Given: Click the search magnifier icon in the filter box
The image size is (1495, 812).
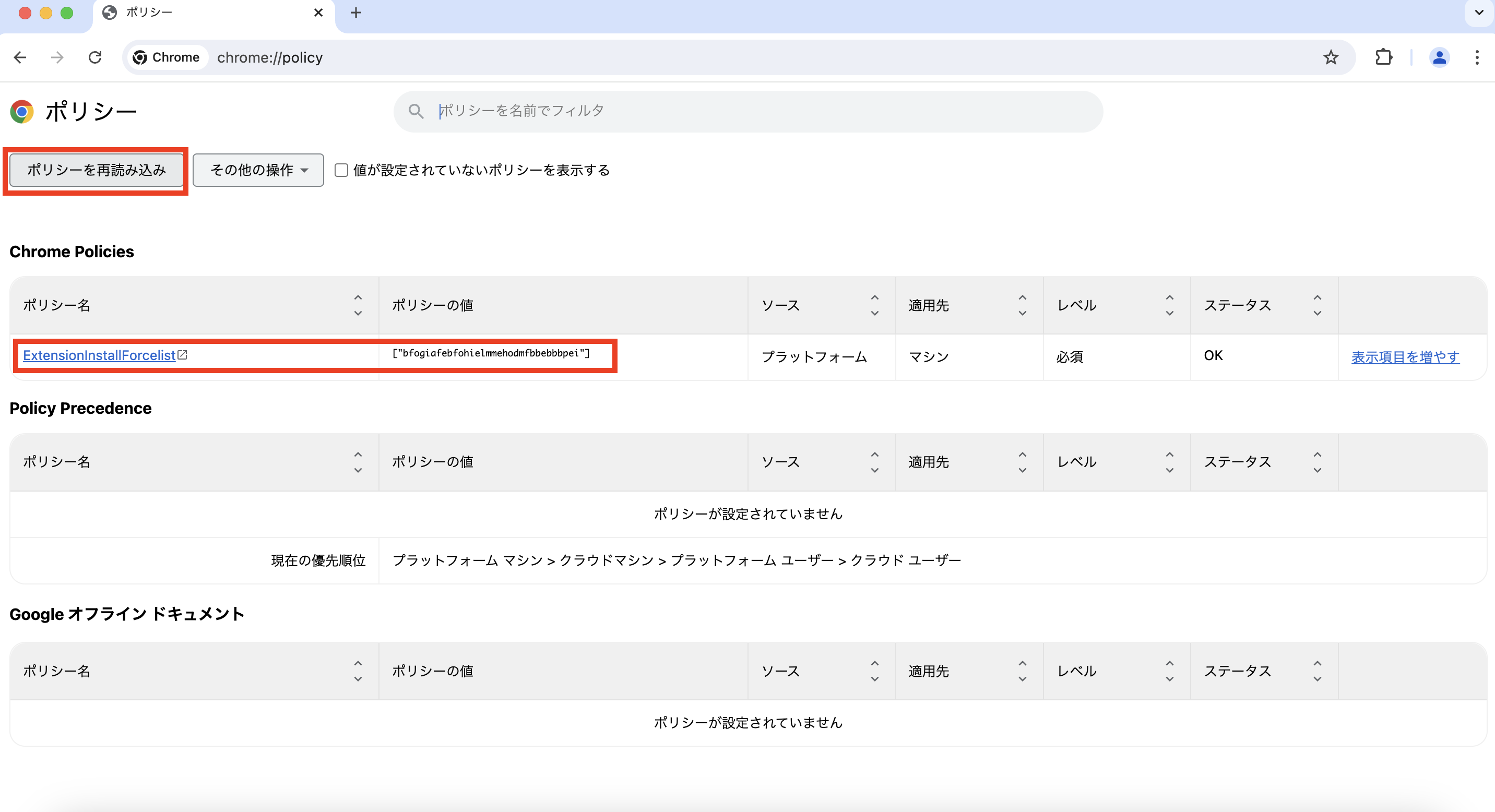Looking at the screenshot, I should pos(416,111).
